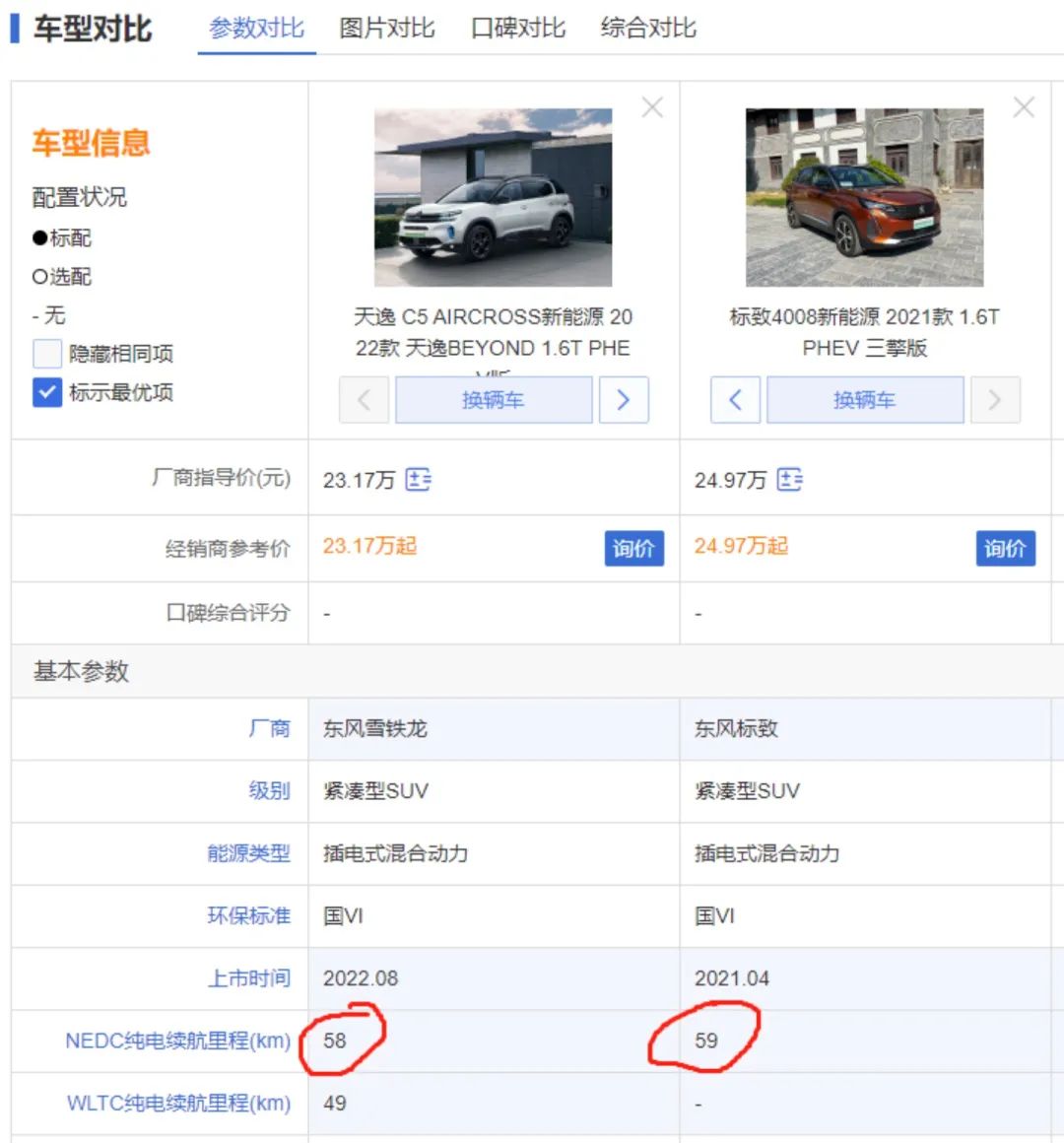Image resolution: width=1064 pixels, height=1143 pixels.
Task: Click the 车型对比 page heading
Action: (93, 30)
